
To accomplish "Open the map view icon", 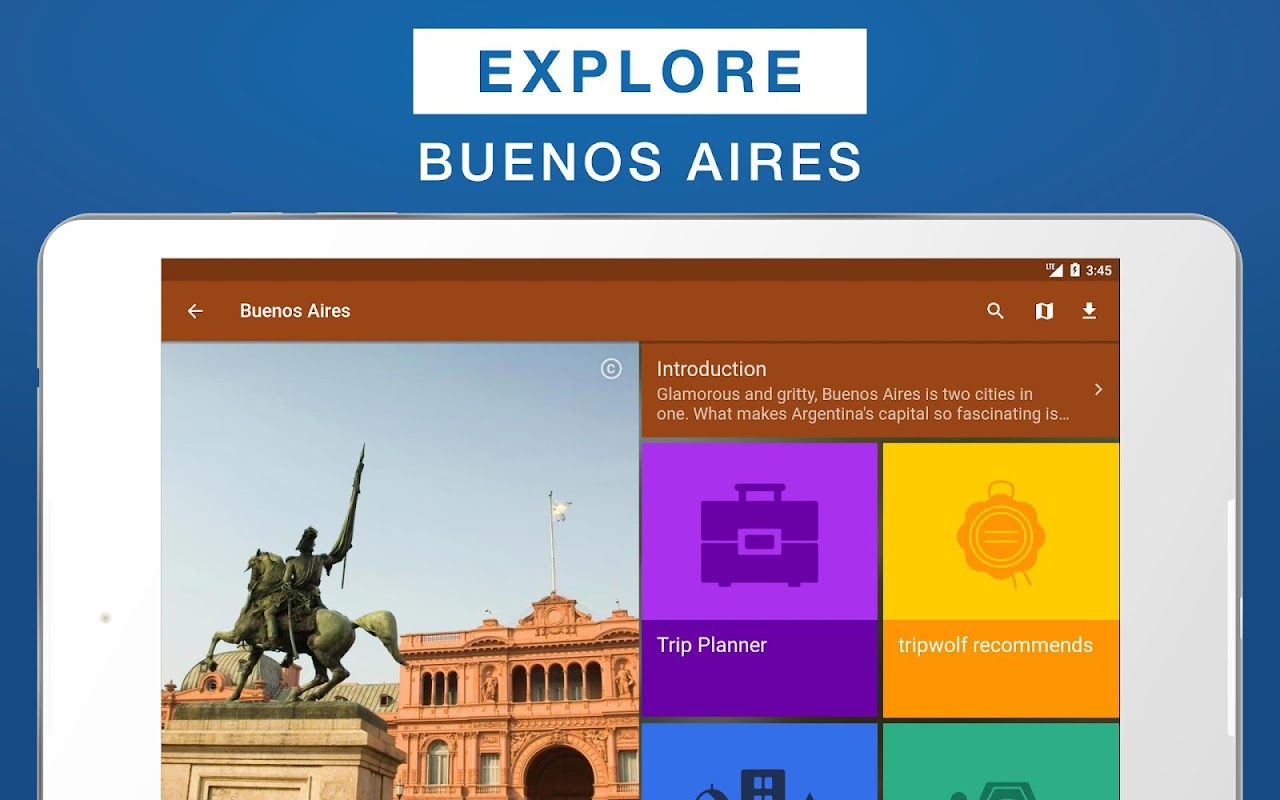I will click(1044, 311).
